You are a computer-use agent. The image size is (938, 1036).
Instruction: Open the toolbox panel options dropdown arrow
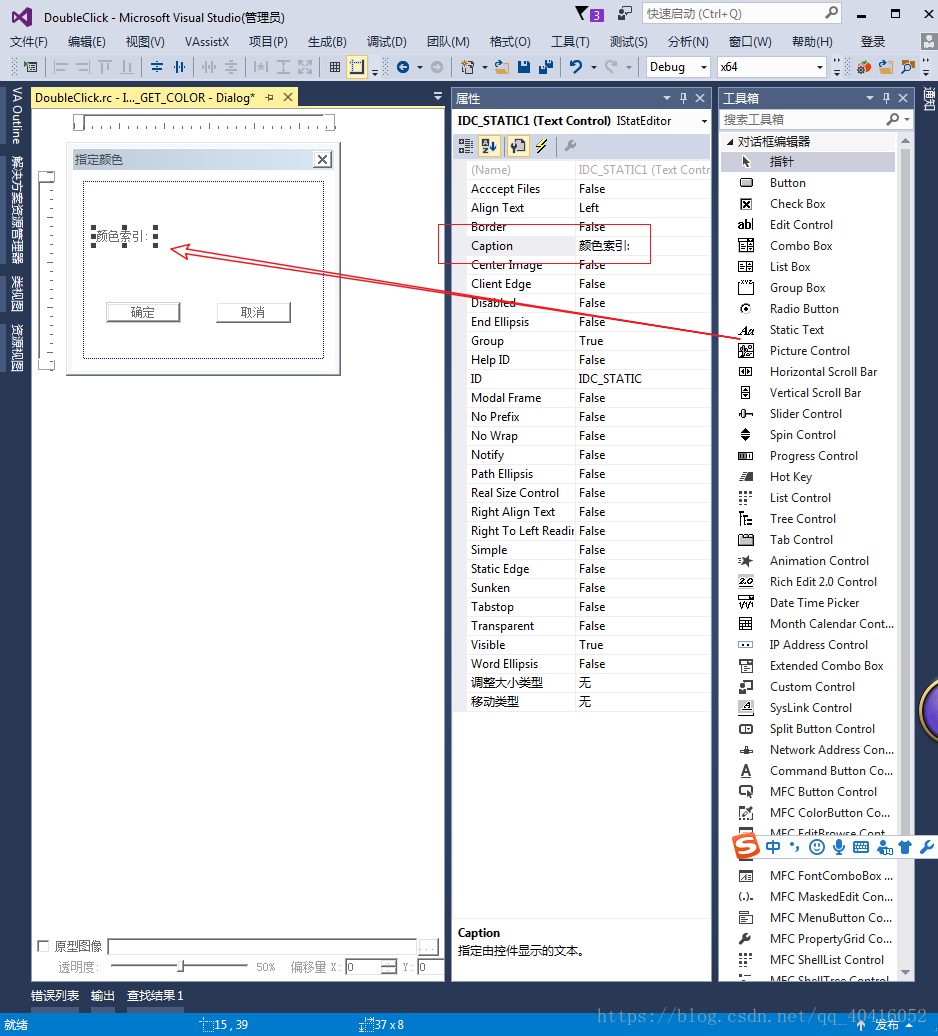point(869,98)
